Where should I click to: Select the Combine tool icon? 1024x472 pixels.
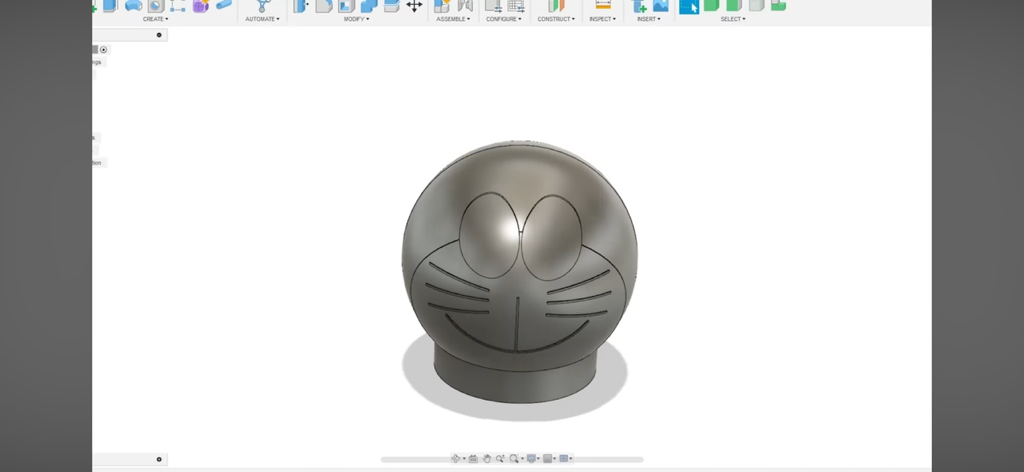369,5
